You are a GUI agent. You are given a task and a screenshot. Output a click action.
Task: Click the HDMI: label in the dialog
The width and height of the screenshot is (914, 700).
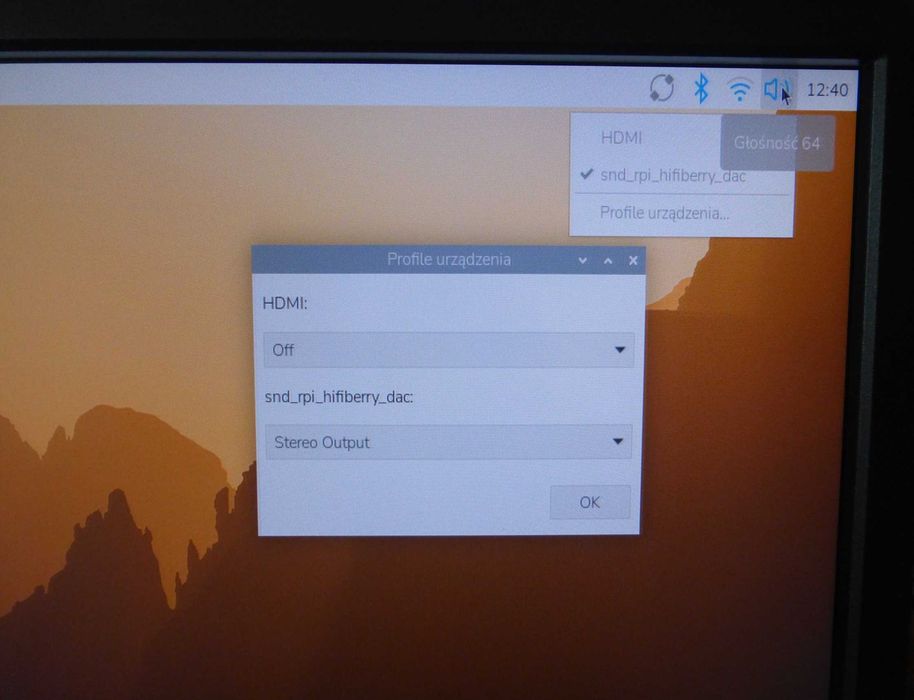tap(284, 304)
